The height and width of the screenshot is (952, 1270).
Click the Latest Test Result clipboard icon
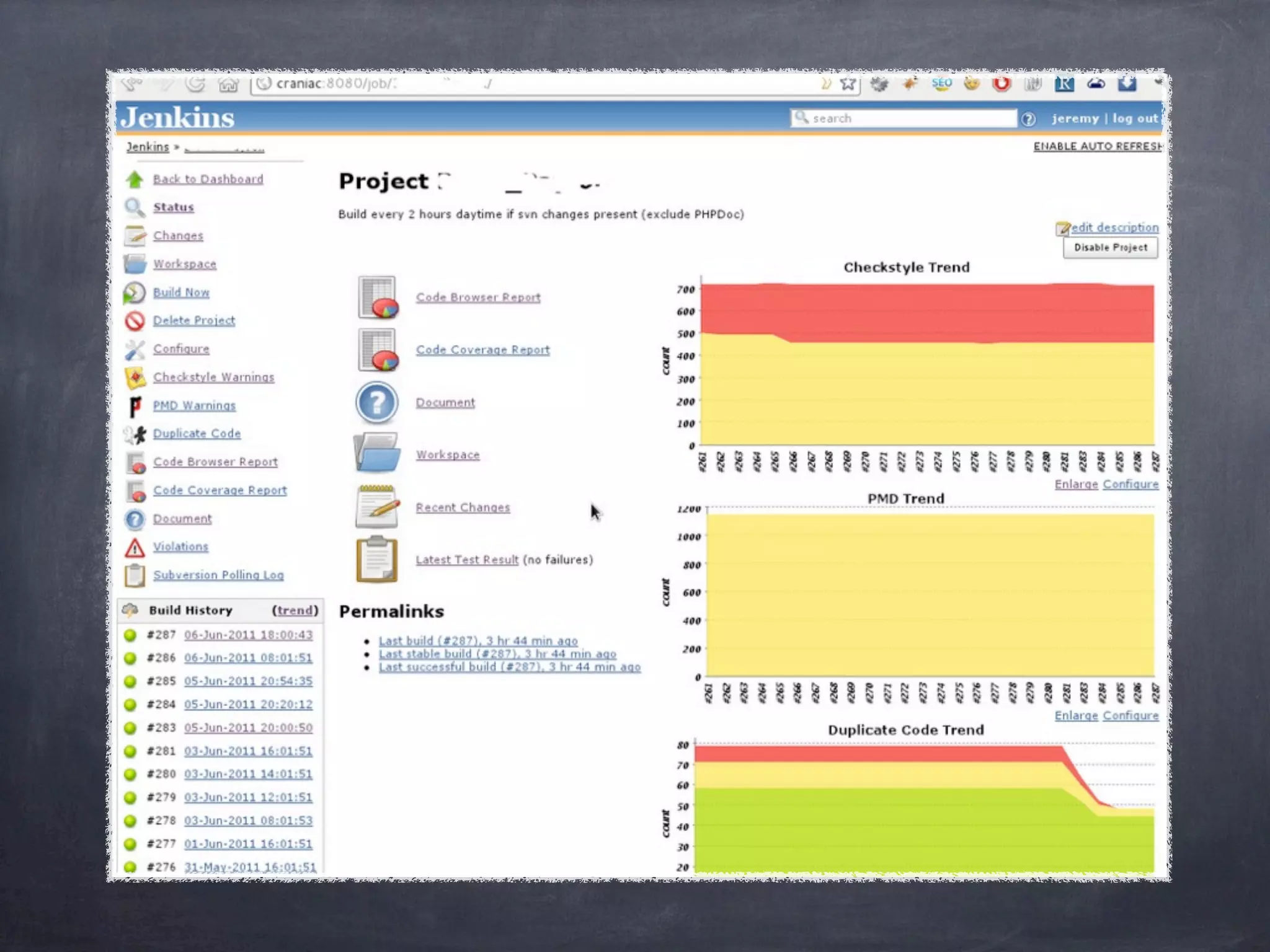(x=376, y=560)
